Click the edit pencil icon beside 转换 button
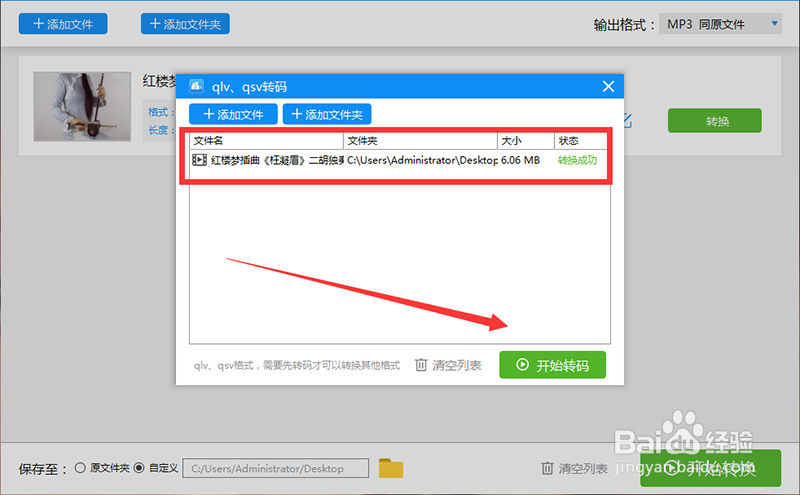The width and height of the screenshot is (800, 495). tap(628, 121)
